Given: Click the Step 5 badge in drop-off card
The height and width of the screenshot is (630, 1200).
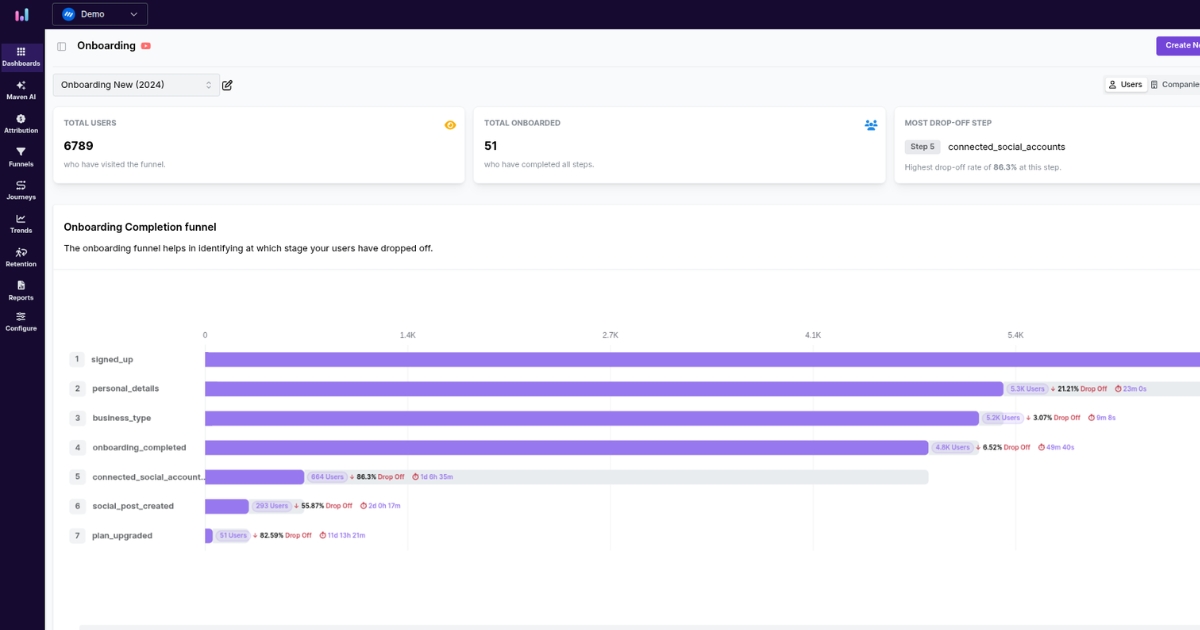Looking at the screenshot, I should (922, 147).
